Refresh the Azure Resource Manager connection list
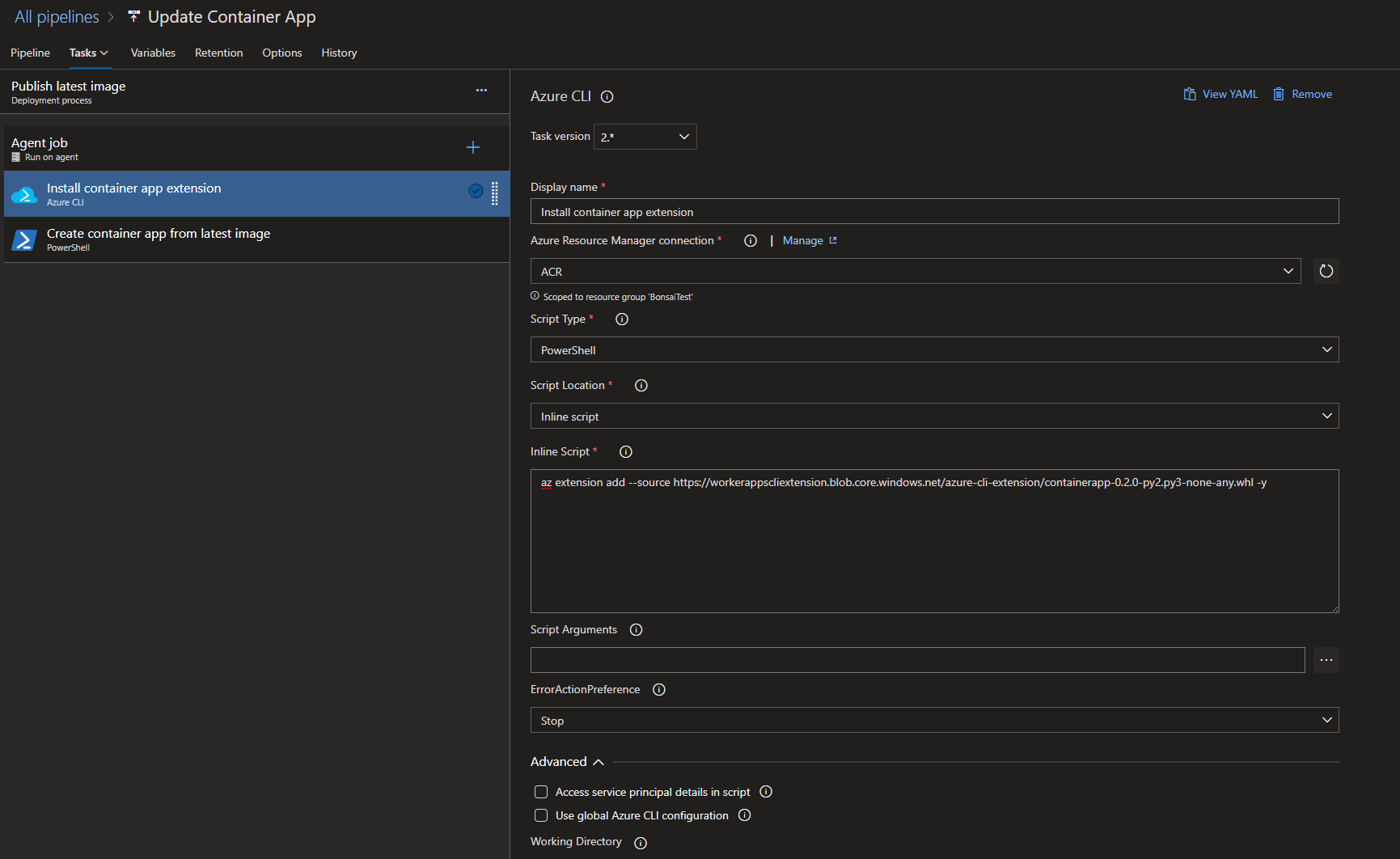 [1326, 271]
